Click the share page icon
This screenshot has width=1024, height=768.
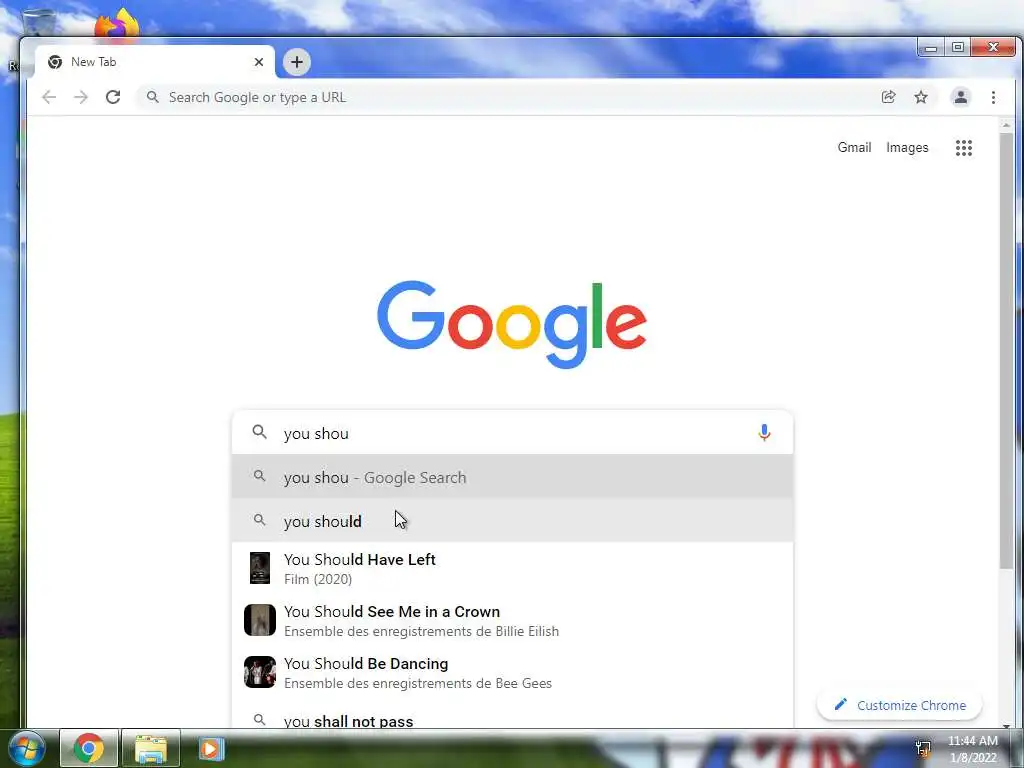point(888,97)
